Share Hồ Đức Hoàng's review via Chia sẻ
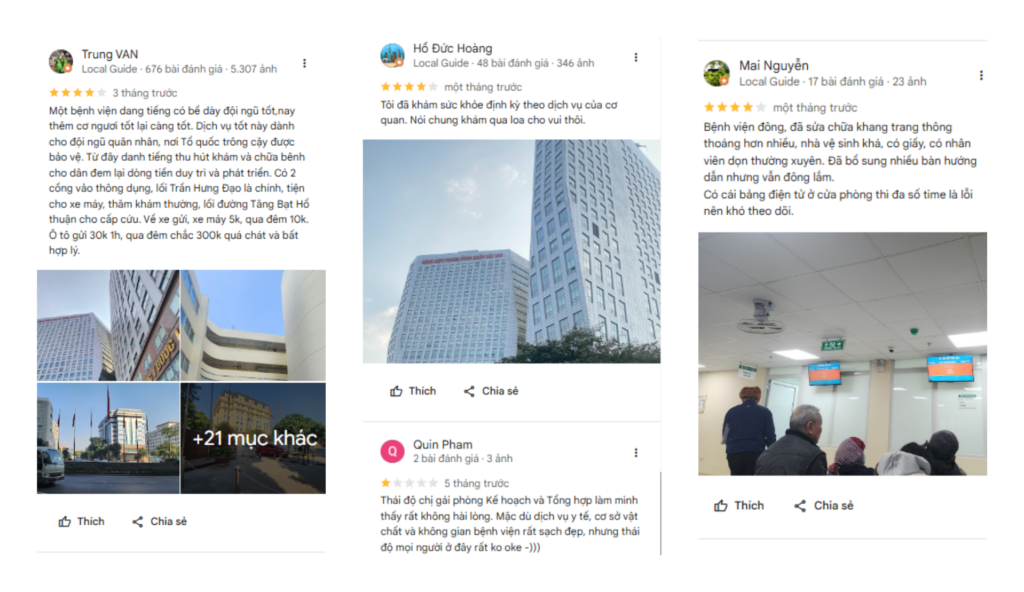Screen dimensions: 1024x592 coord(491,391)
